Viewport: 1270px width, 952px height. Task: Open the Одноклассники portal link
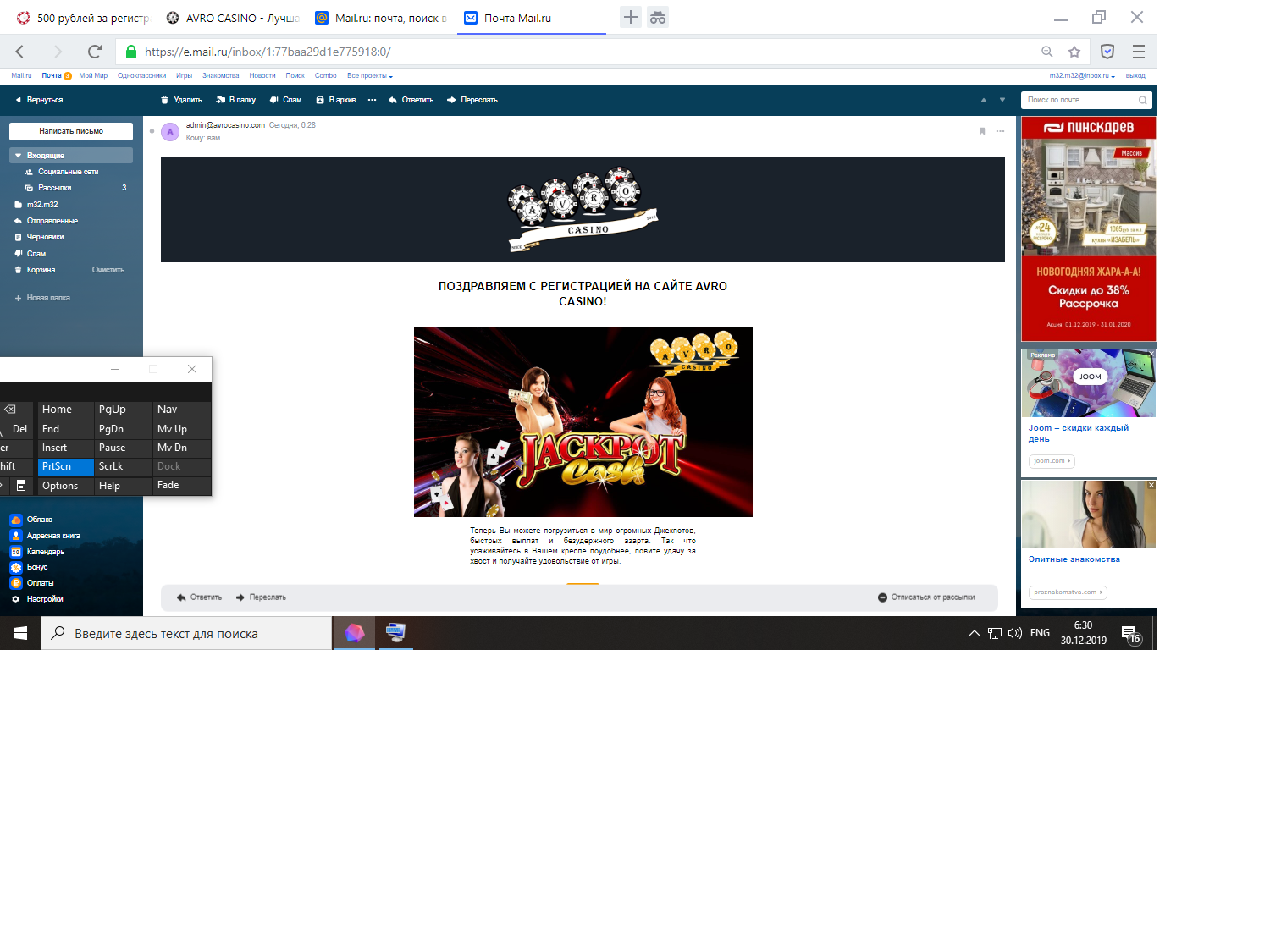point(141,76)
